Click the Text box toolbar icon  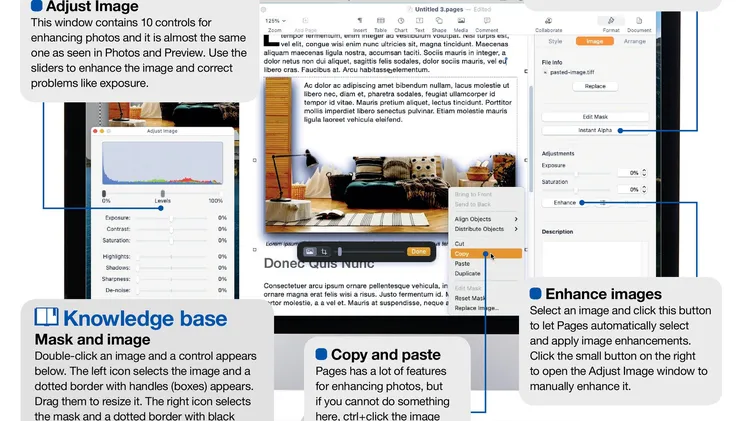pos(419,21)
